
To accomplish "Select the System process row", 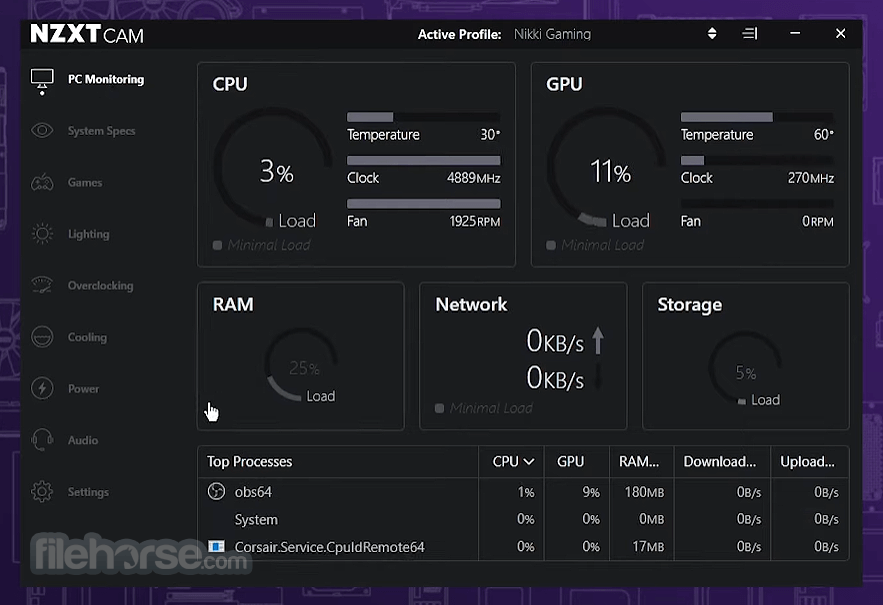I will point(523,519).
